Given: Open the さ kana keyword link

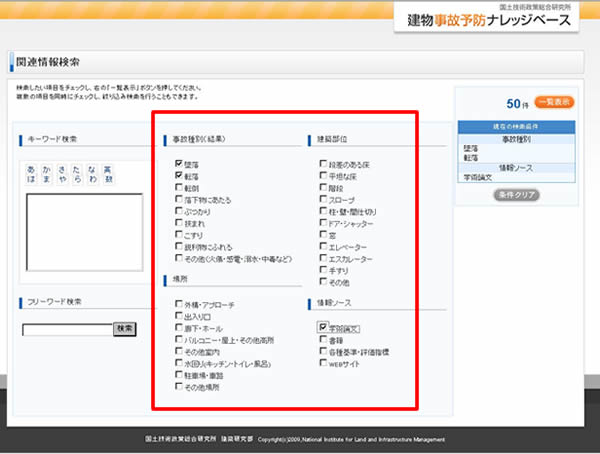Looking at the screenshot, I should (x=62, y=170).
